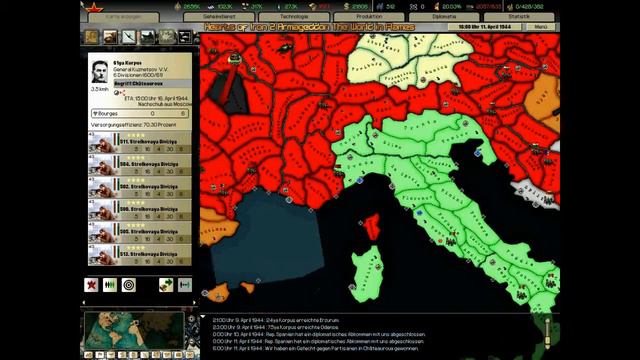The height and width of the screenshot is (360, 640).
Task: Select the 582. Strelkovaya Diviziya row
Action: tap(140, 187)
